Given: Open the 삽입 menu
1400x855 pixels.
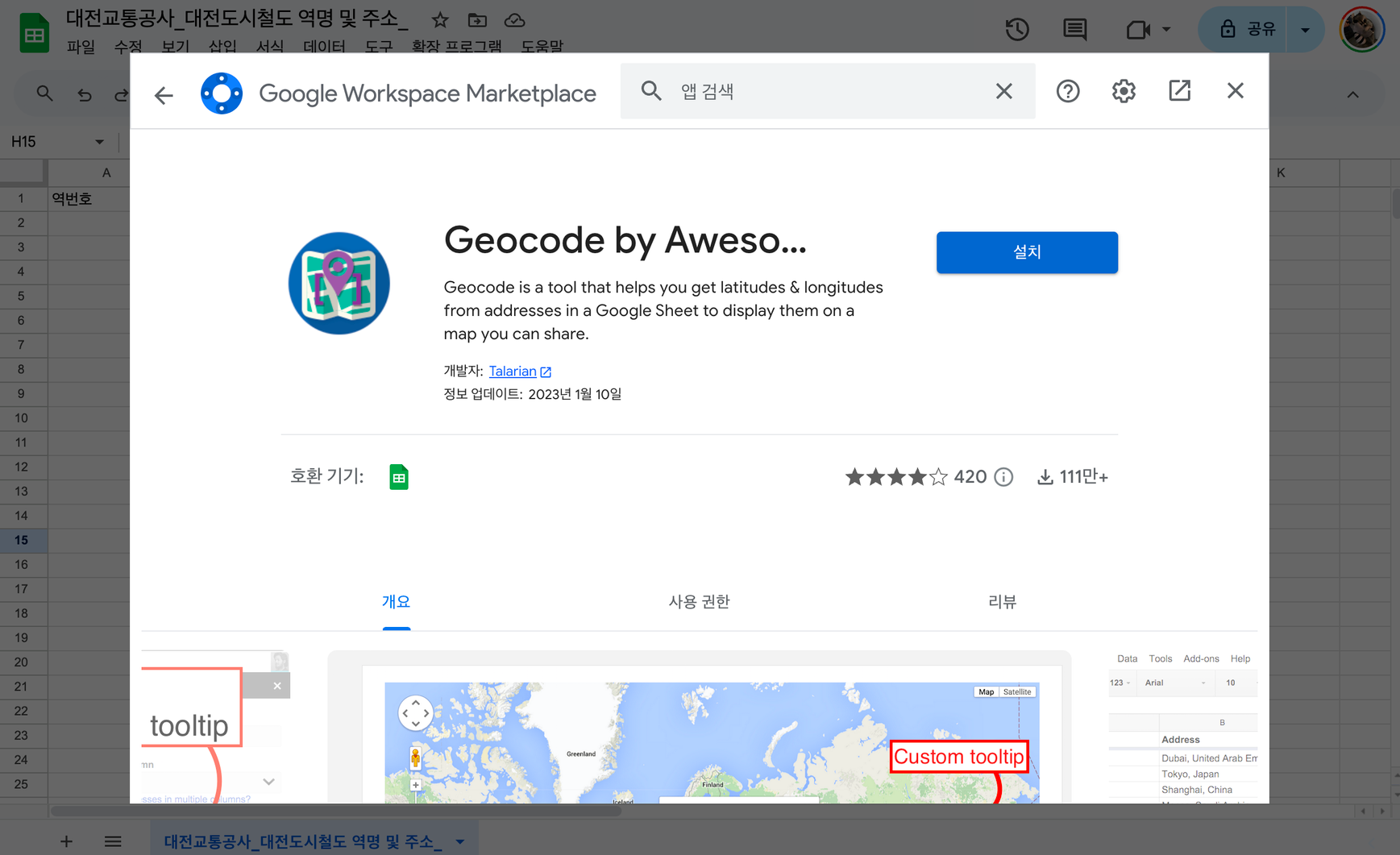Looking at the screenshot, I should pos(222,47).
